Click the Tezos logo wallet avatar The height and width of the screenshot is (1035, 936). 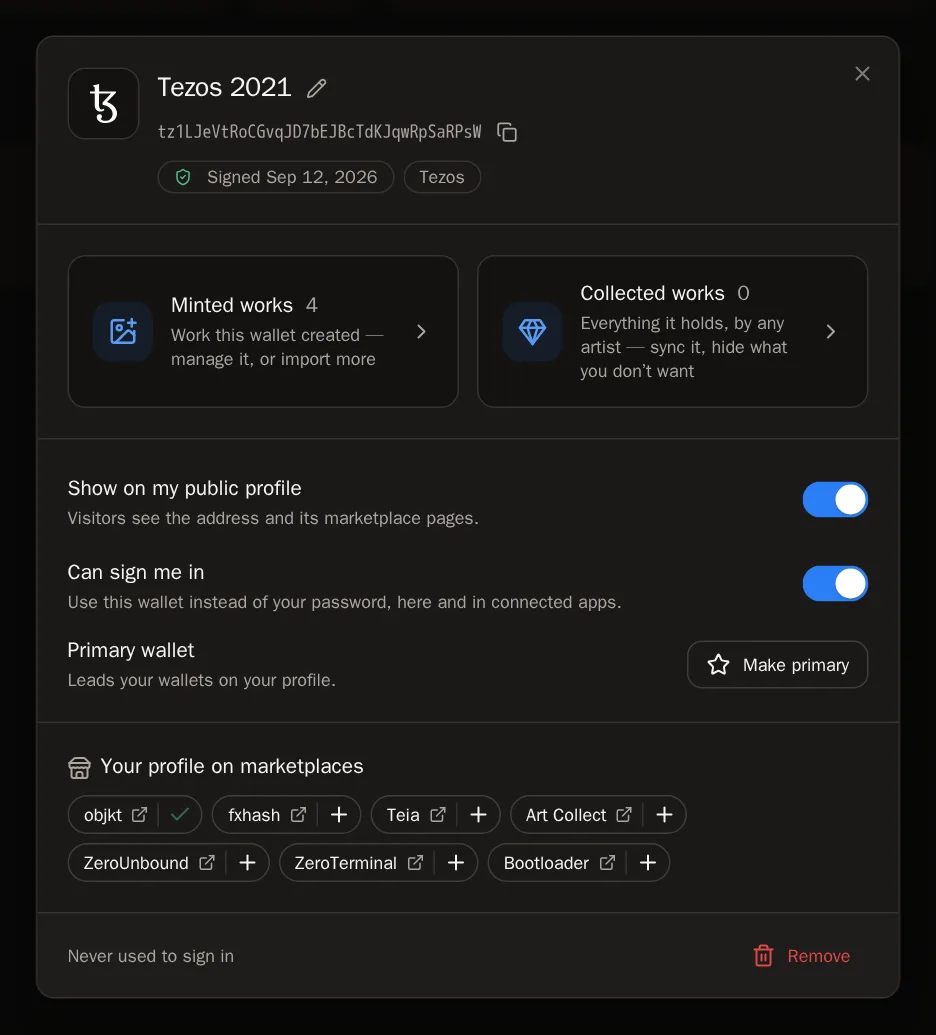click(x=104, y=104)
